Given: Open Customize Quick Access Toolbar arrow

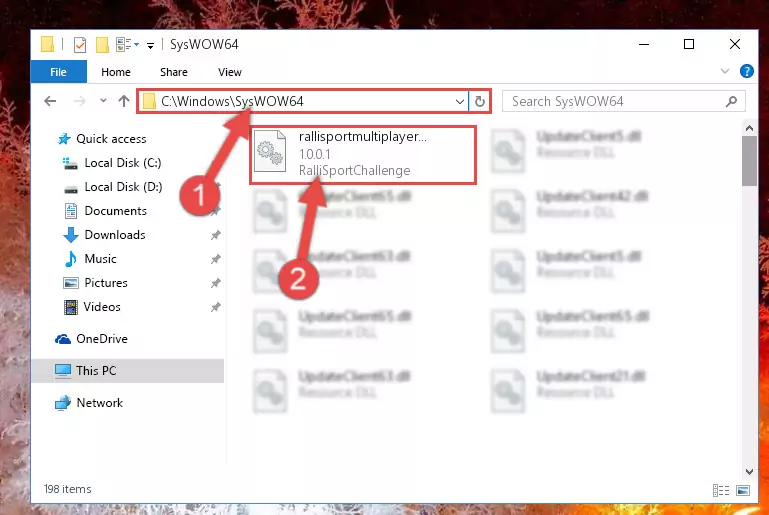Looking at the screenshot, I should tap(151, 45).
